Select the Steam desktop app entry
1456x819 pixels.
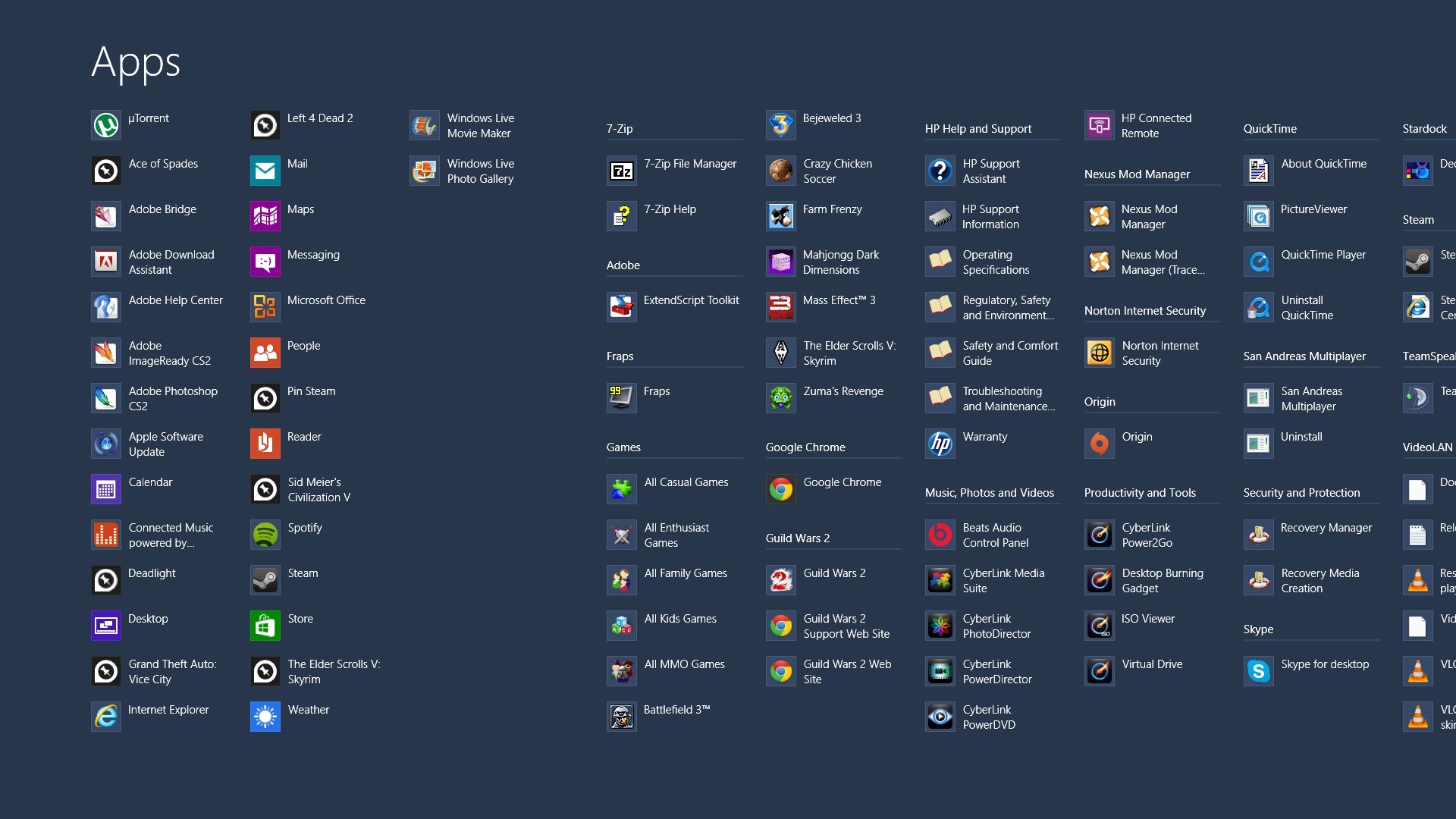(303, 573)
